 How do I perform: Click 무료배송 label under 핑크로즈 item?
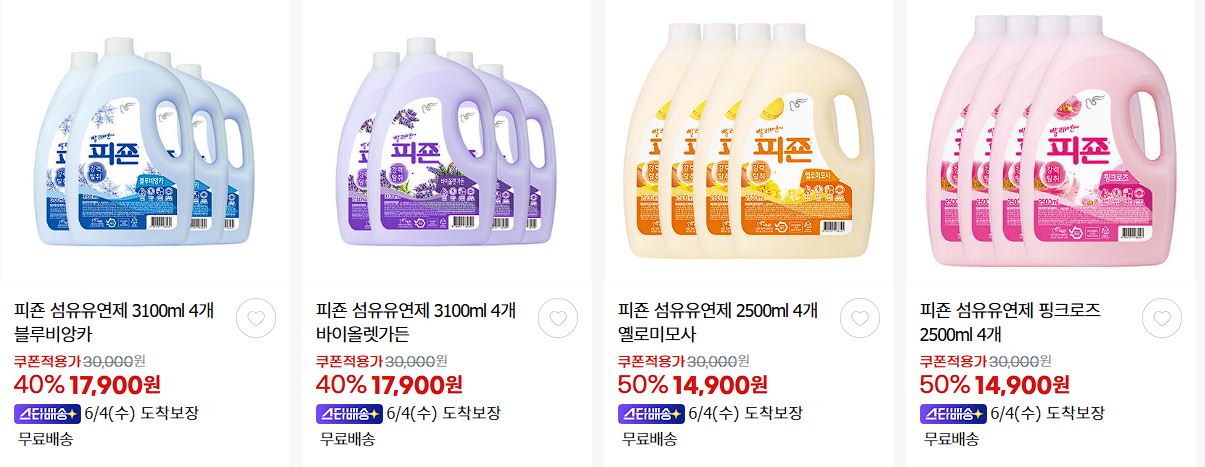coord(951,438)
